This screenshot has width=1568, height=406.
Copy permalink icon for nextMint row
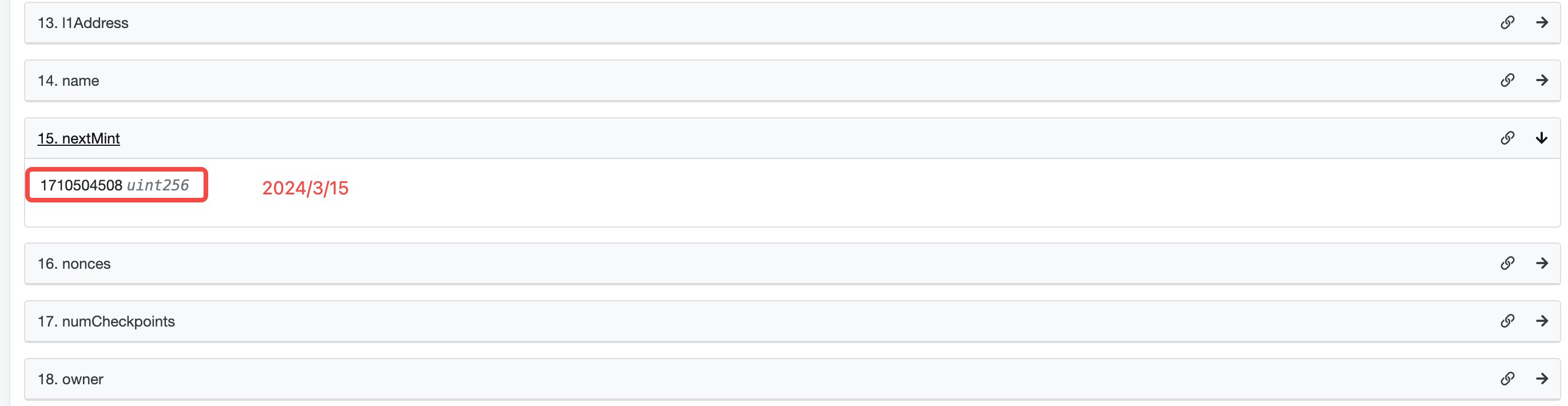point(1507,138)
